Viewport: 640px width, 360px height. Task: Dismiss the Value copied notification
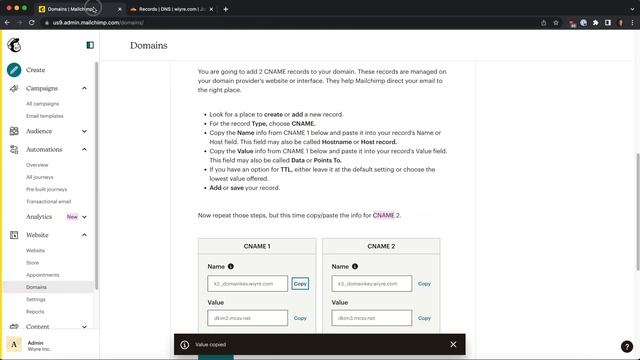pyautogui.click(x=453, y=344)
